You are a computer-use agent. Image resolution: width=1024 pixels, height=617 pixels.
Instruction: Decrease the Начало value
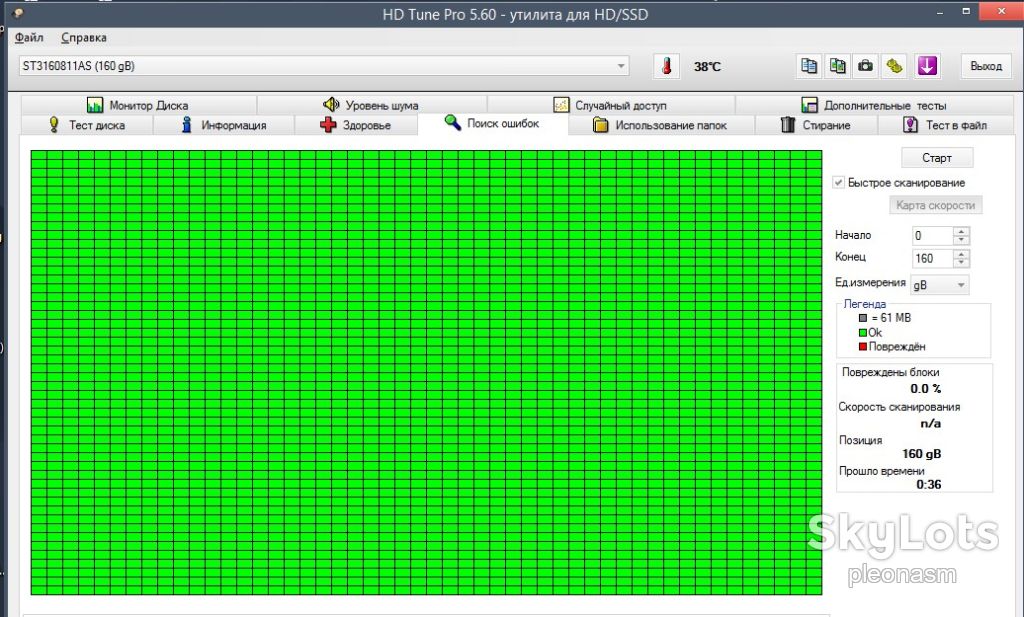(x=961, y=240)
